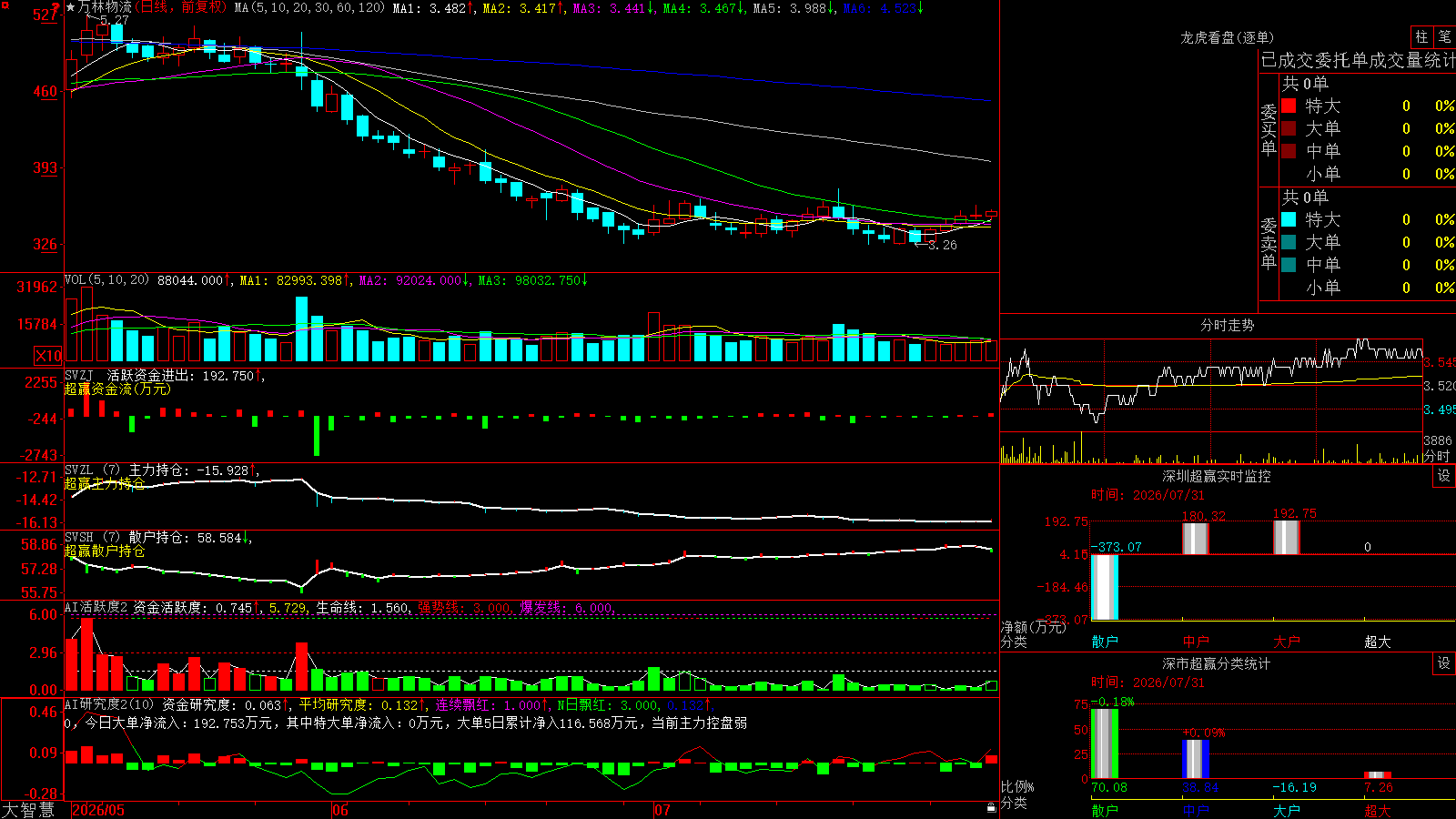Screen dimensions: 1456x819
Task: Click the 3.26 low price annotation
Action: pyautogui.click(x=943, y=245)
